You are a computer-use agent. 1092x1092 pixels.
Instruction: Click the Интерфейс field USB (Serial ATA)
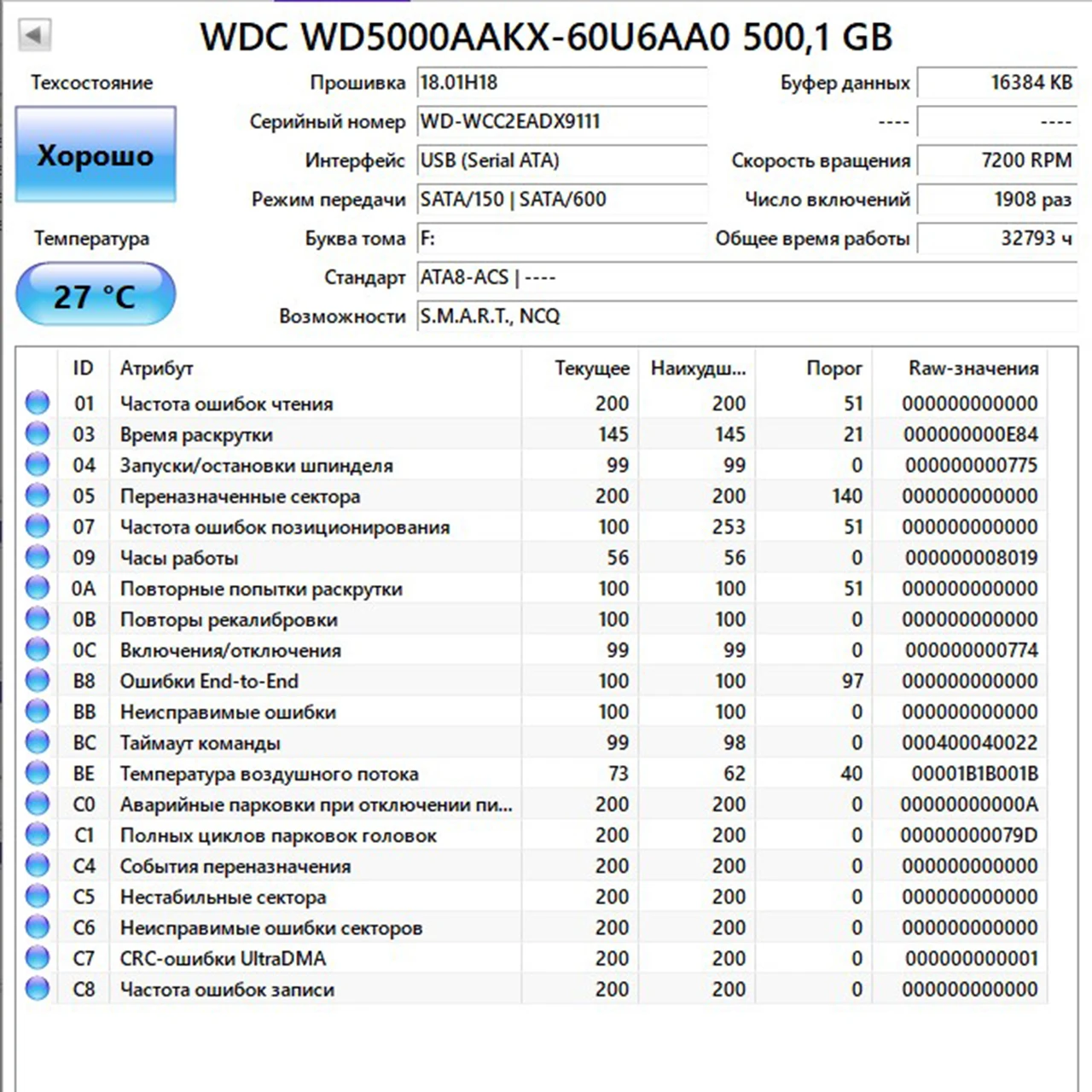pyautogui.click(x=562, y=160)
